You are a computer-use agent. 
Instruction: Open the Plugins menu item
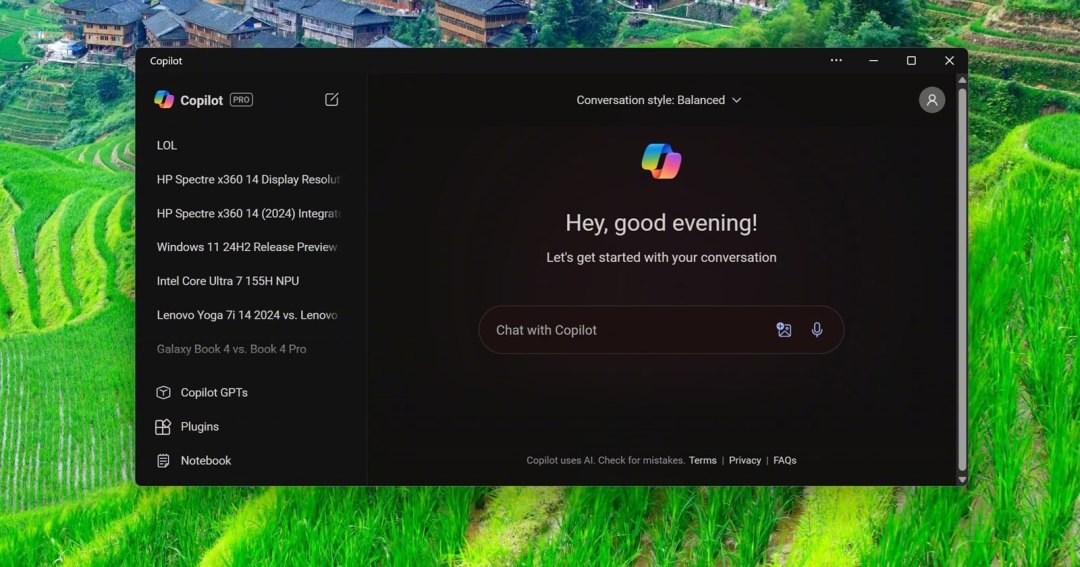click(187, 427)
